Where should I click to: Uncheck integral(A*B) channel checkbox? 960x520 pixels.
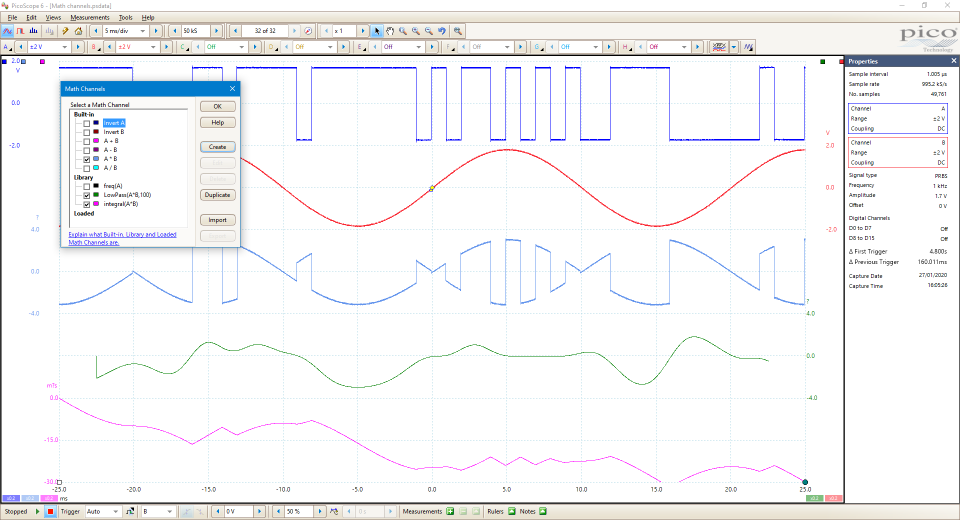[86, 204]
